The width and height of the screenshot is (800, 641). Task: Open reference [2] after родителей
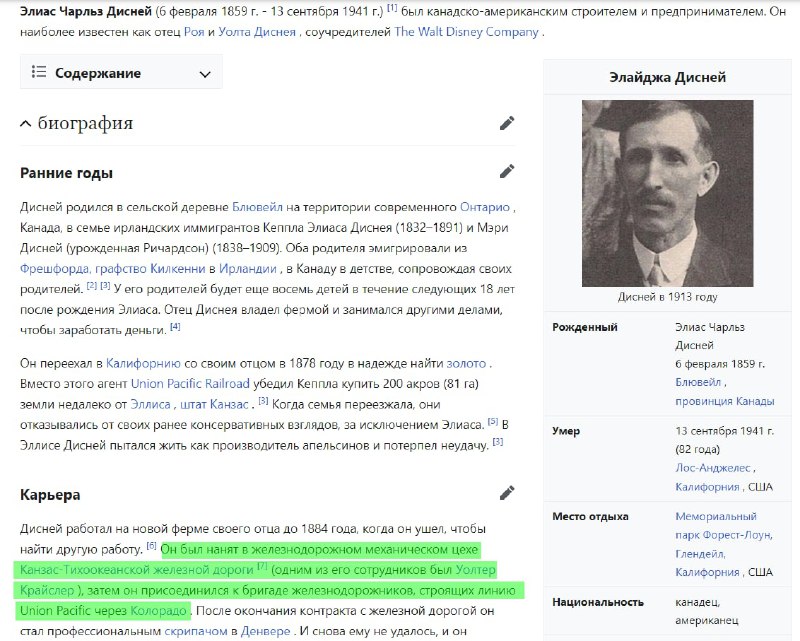(92, 286)
